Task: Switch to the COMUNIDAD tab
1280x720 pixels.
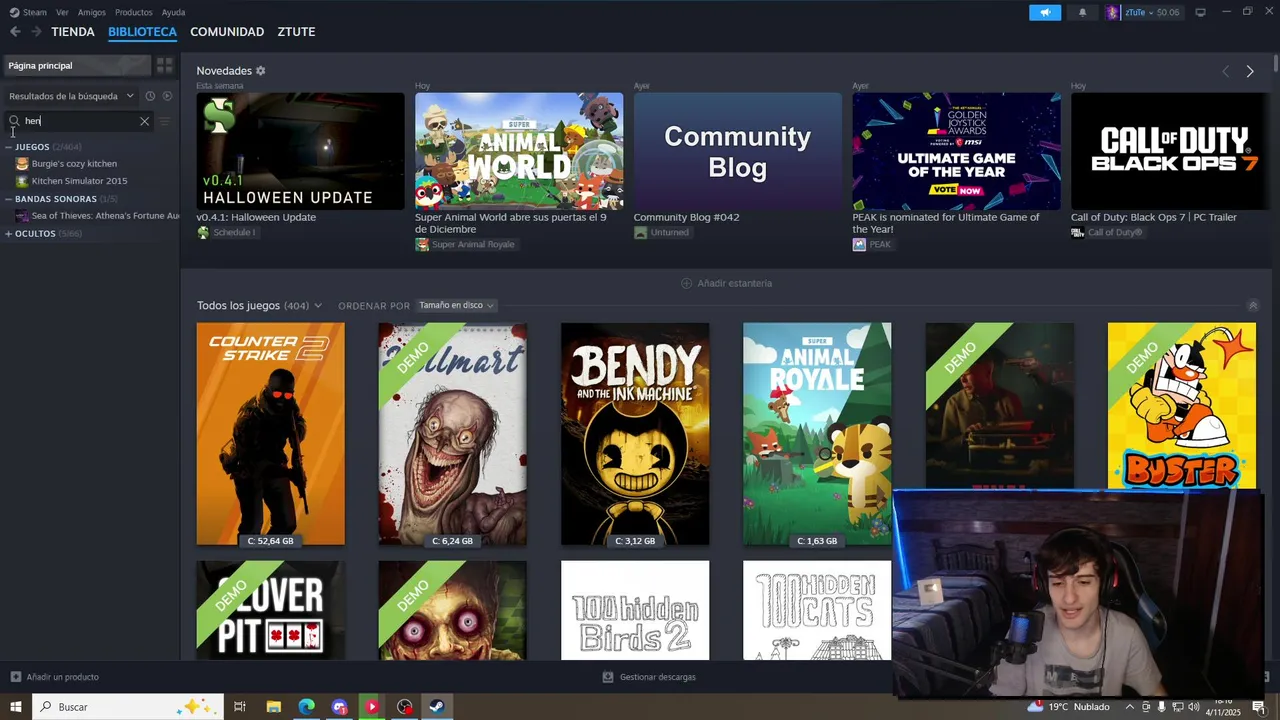Action: point(227,32)
